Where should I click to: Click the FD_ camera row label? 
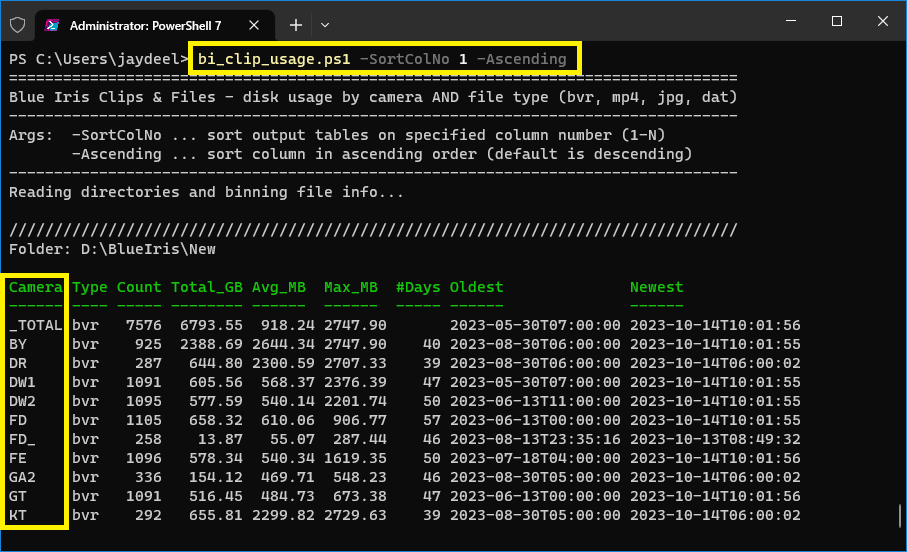(23, 440)
